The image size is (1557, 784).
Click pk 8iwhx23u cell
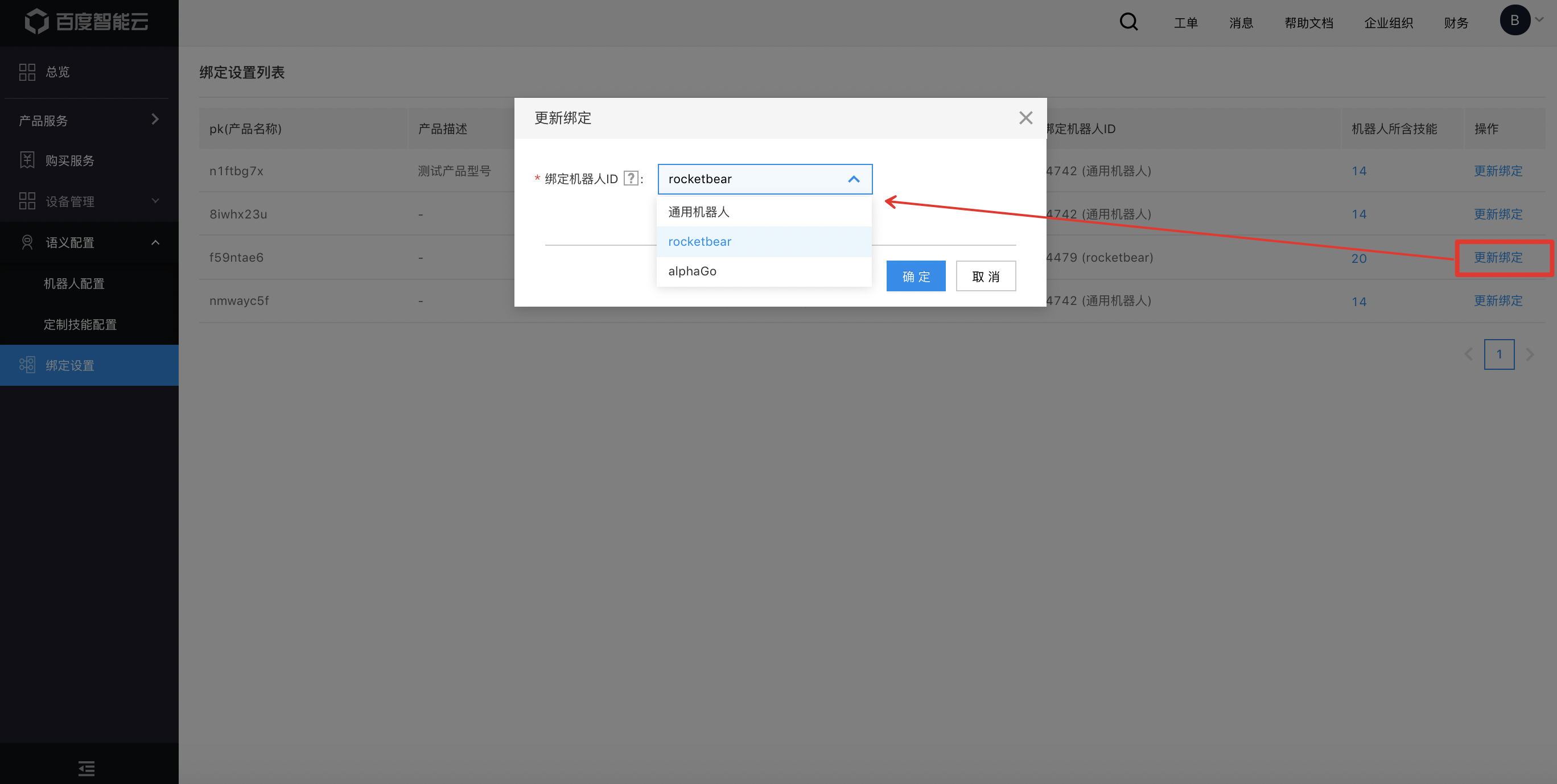click(238, 214)
